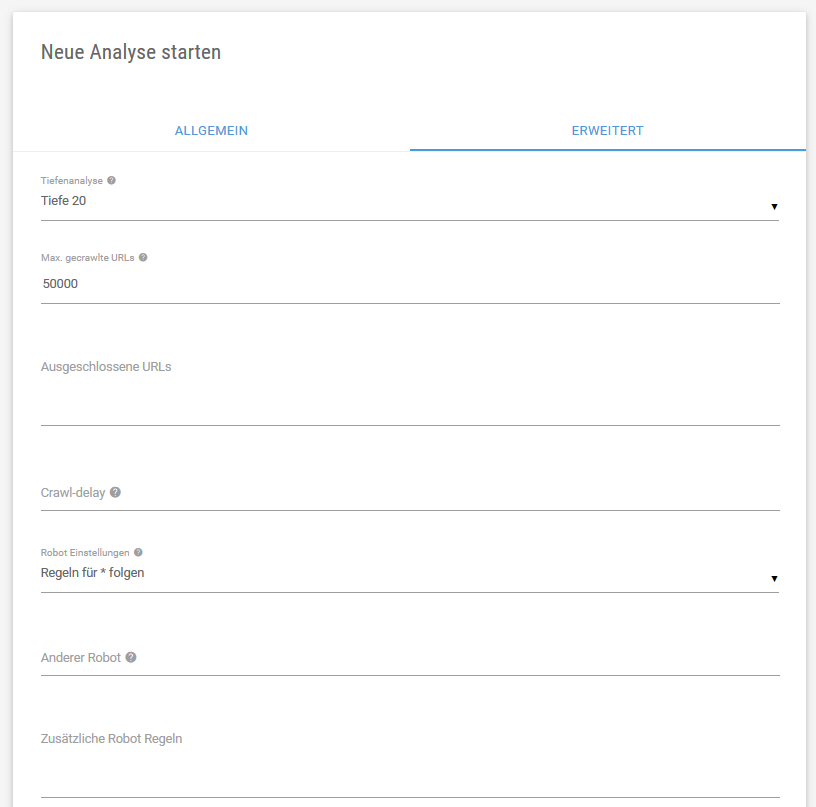Click the Robot Einstellungen question mark icon
The width and height of the screenshot is (816, 807).
(138, 552)
